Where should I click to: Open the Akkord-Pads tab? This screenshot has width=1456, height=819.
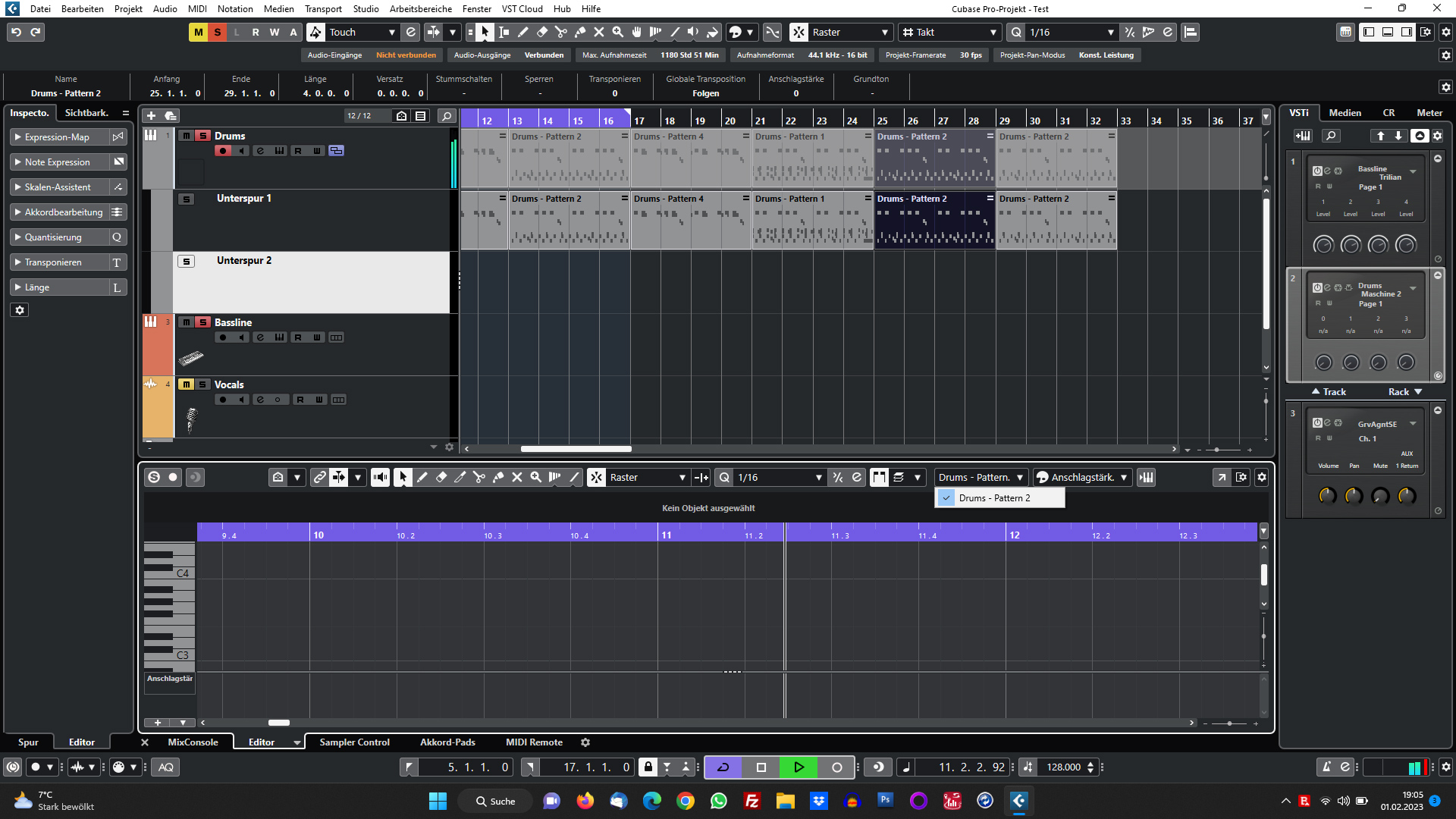[447, 742]
